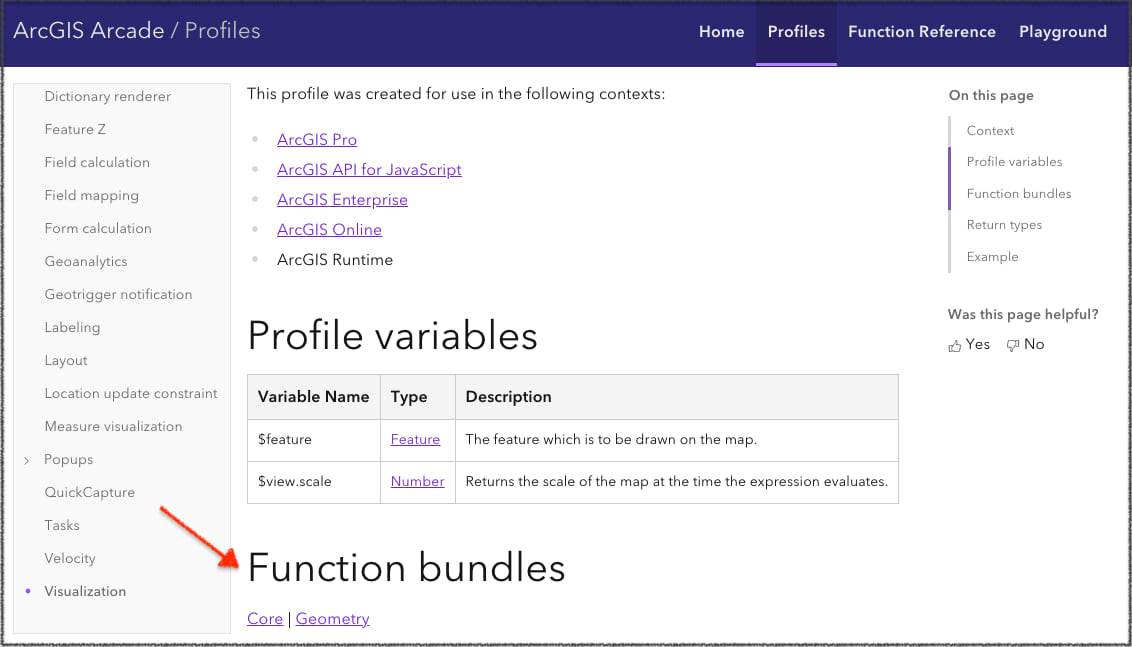
Task: Select the Visualization profile in the sidebar
Action: click(85, 591)
